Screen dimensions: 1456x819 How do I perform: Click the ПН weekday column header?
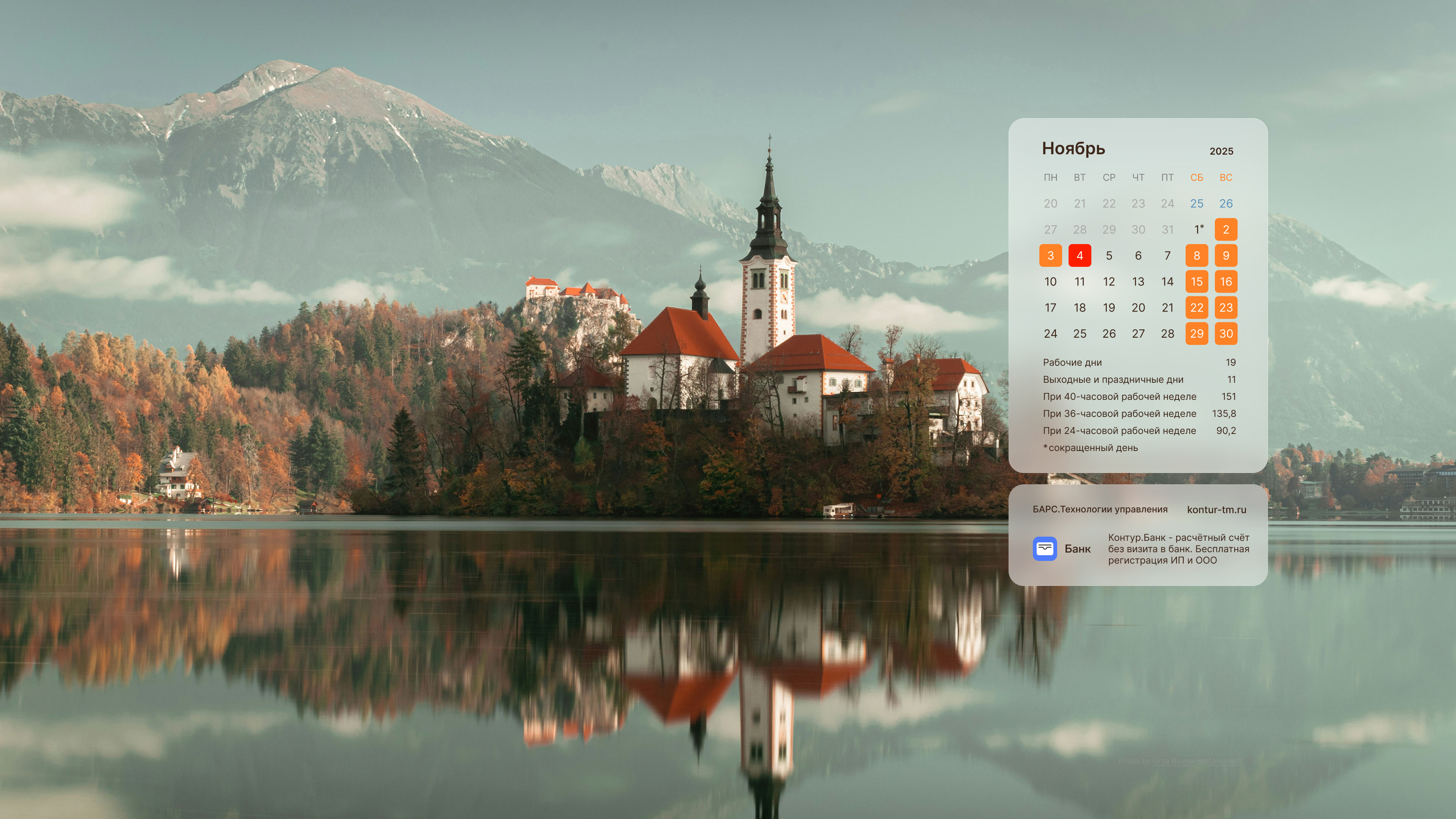click(x=1050, y=177)
